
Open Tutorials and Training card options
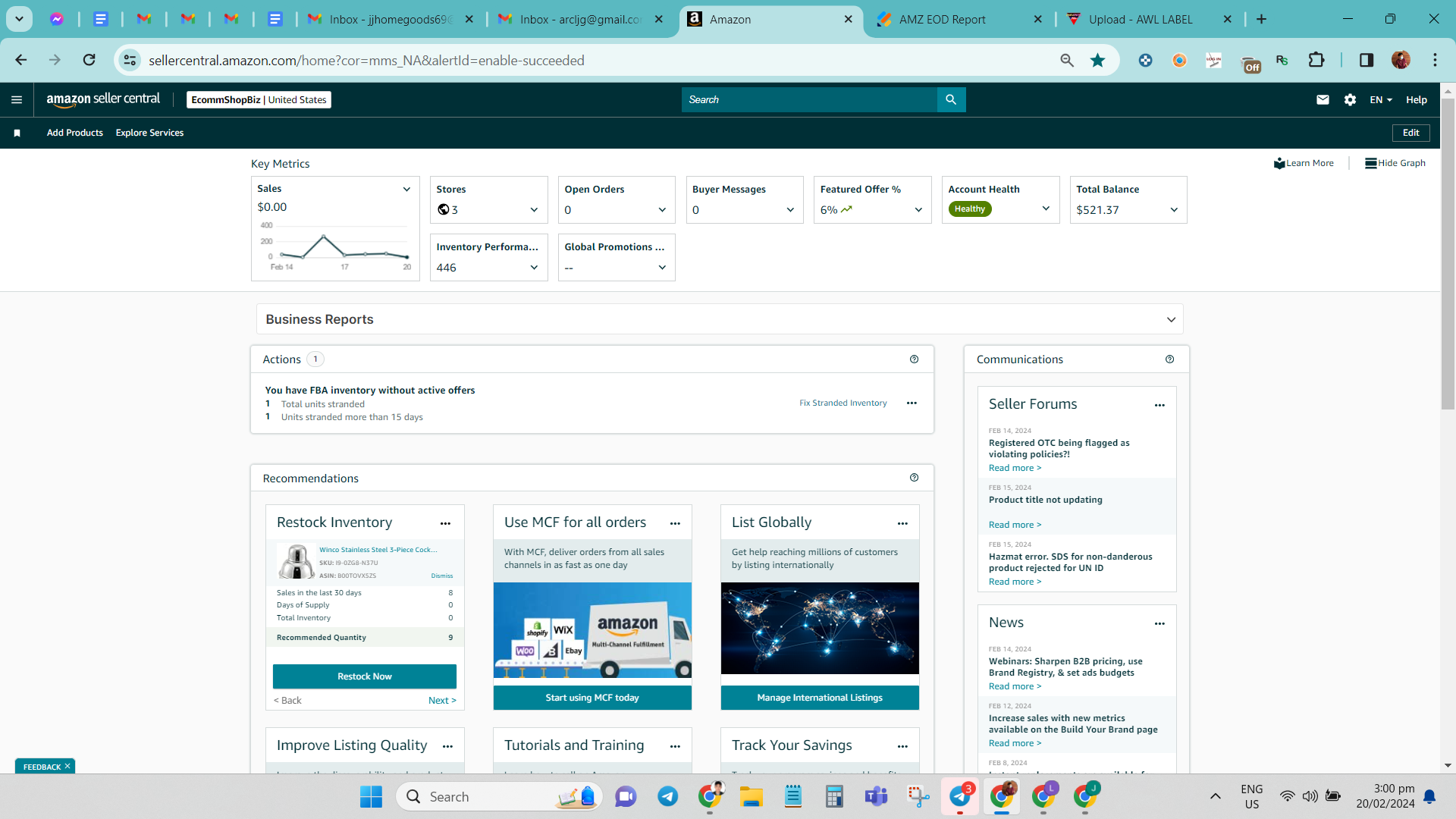675,747
